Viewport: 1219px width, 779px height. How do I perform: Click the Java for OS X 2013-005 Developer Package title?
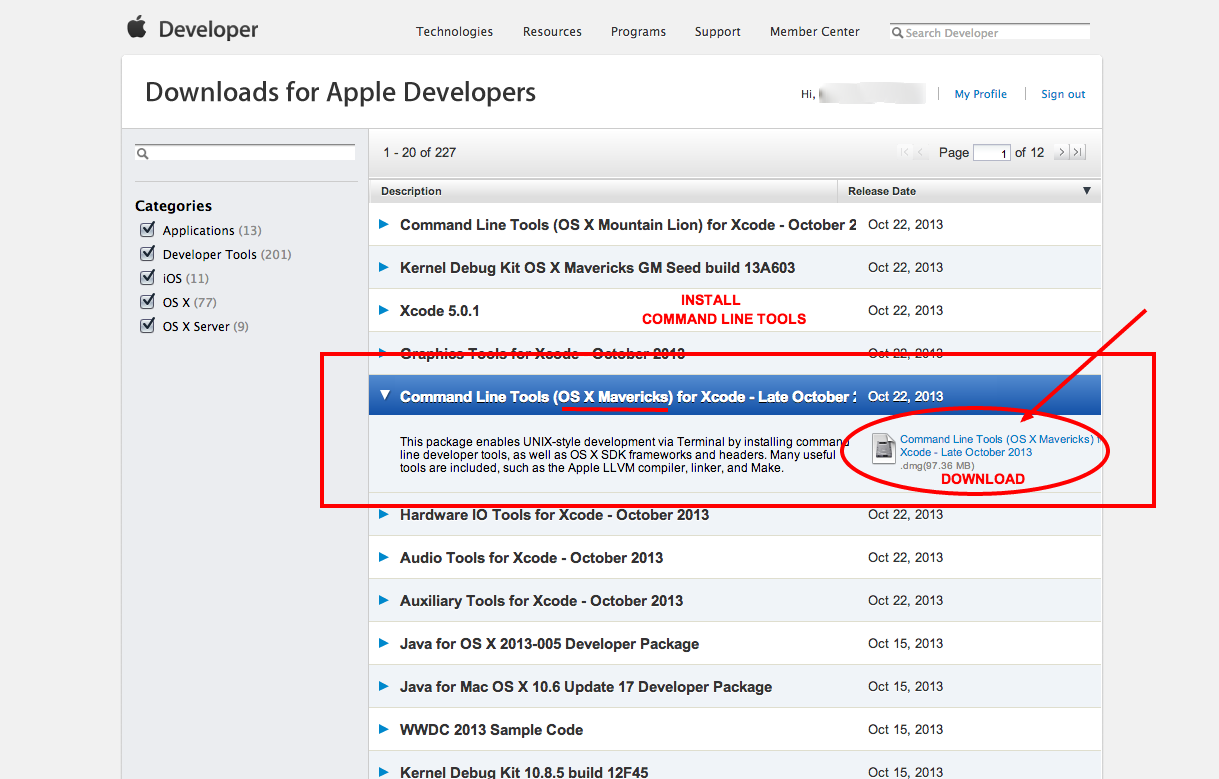pyautogui.click(x=549, y=644)
